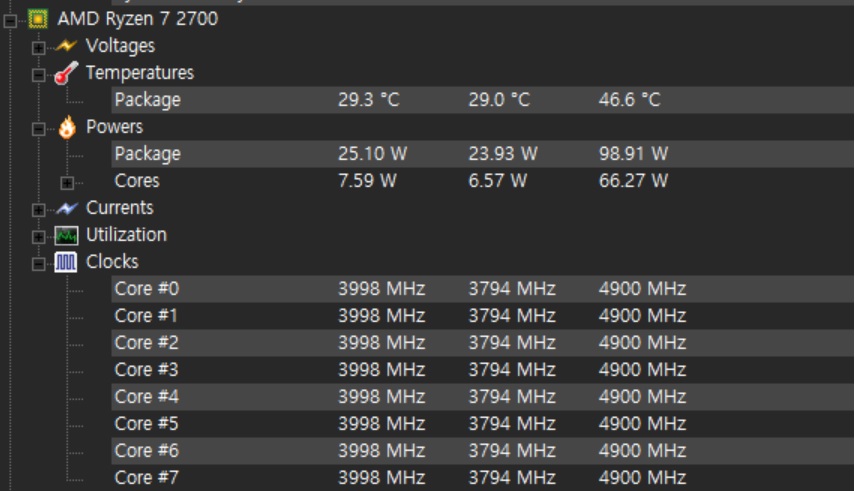Select the Core #6 clock row
The height and width of the screenshot is (491, 855).
tap(483, 451)
